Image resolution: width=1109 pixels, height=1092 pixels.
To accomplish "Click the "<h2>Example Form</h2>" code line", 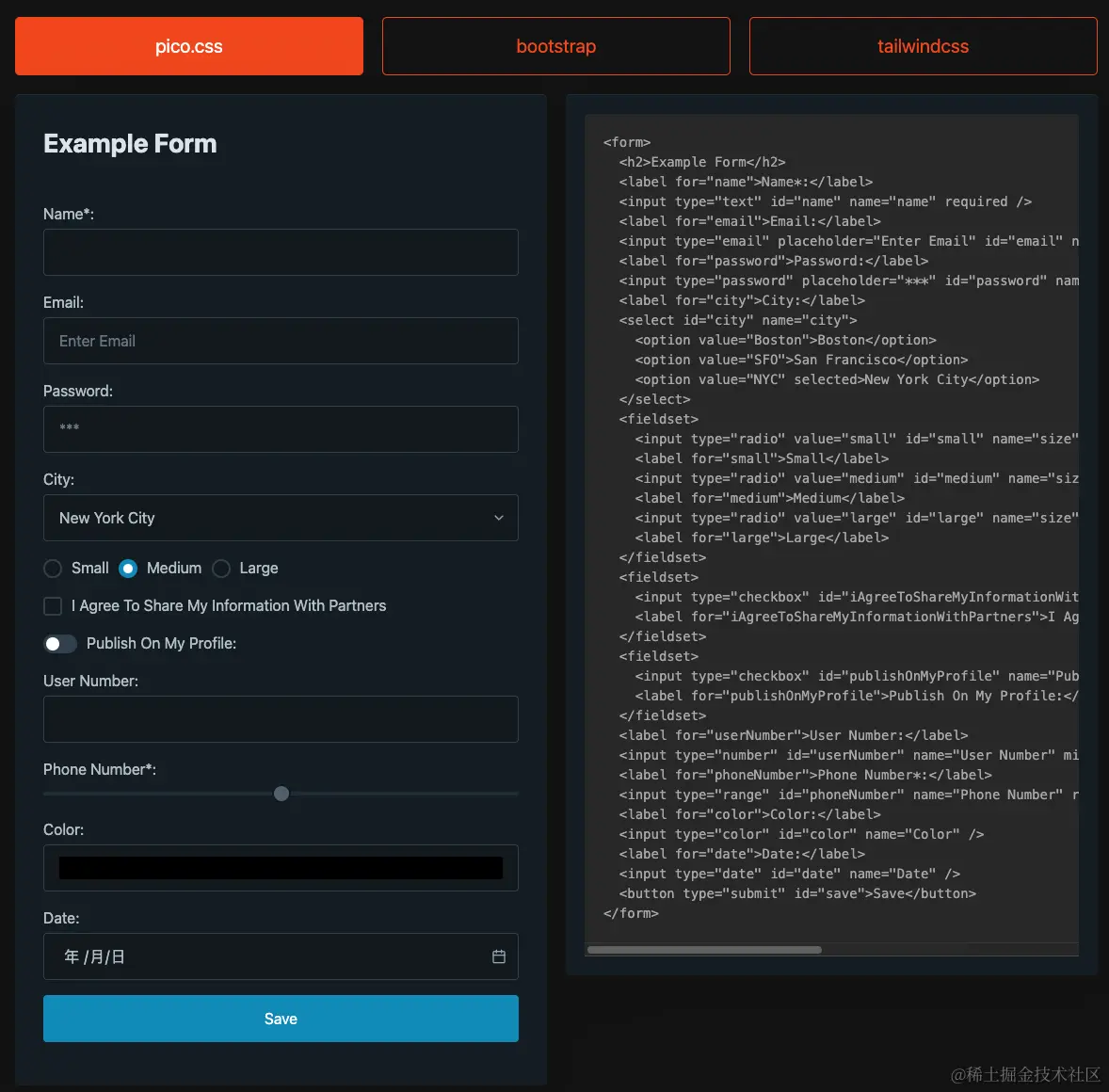I will 702,162.
